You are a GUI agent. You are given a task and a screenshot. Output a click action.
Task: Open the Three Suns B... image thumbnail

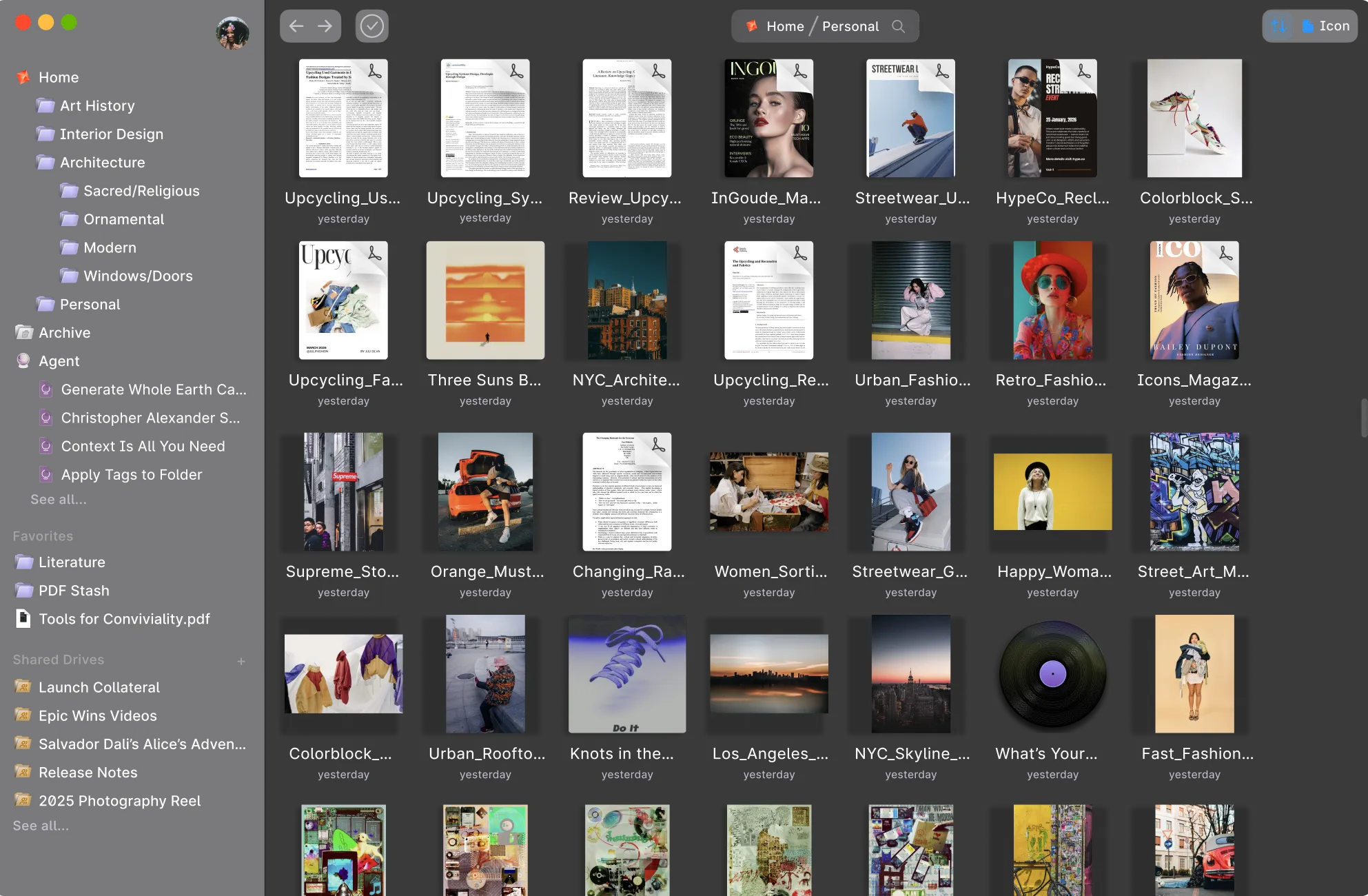[485, 300]
